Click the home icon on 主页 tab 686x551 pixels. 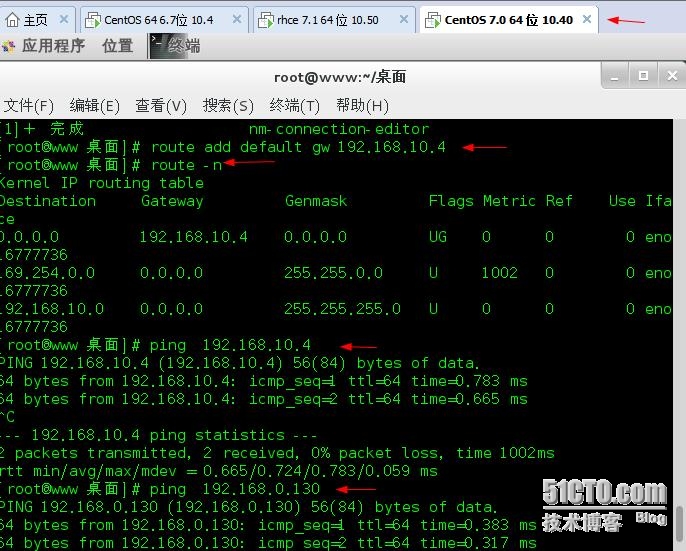pos(13,20)
